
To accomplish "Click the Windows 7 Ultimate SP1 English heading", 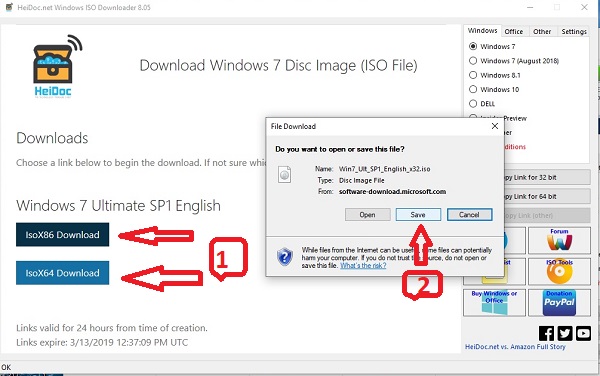I will [x=118, y=206].
